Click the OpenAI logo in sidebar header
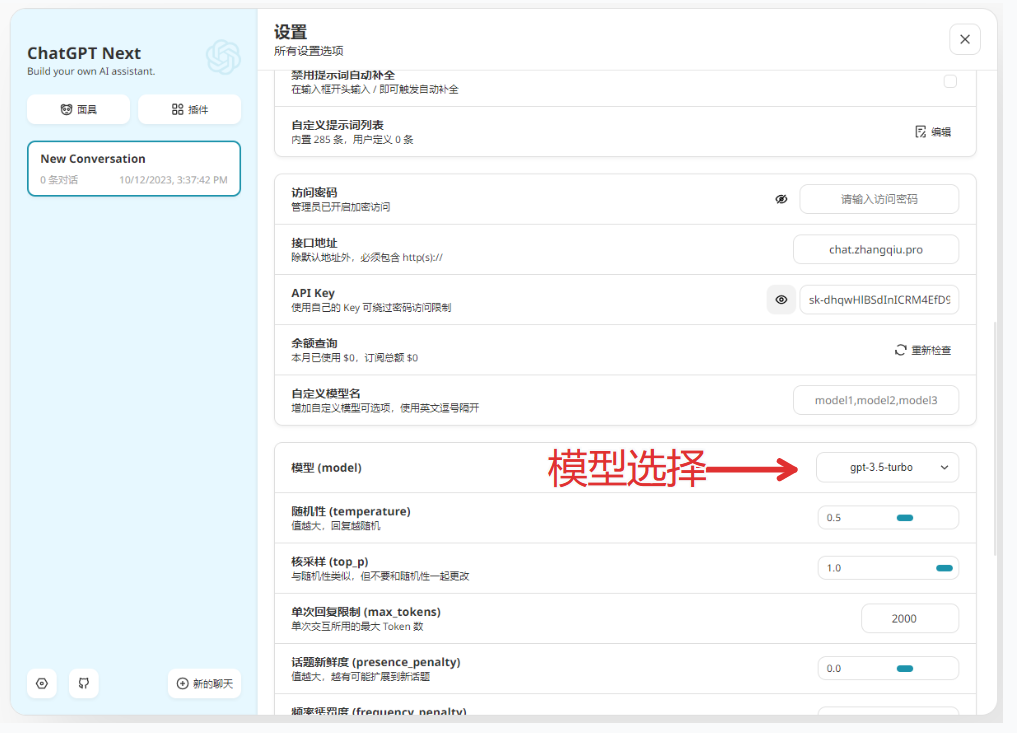Screen dimensions: 1017x733 tap(223, 57)
